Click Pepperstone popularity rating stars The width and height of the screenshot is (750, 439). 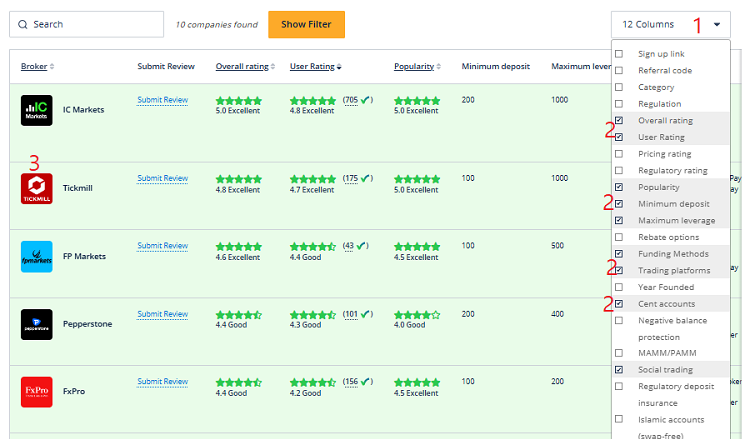[417, 315]
